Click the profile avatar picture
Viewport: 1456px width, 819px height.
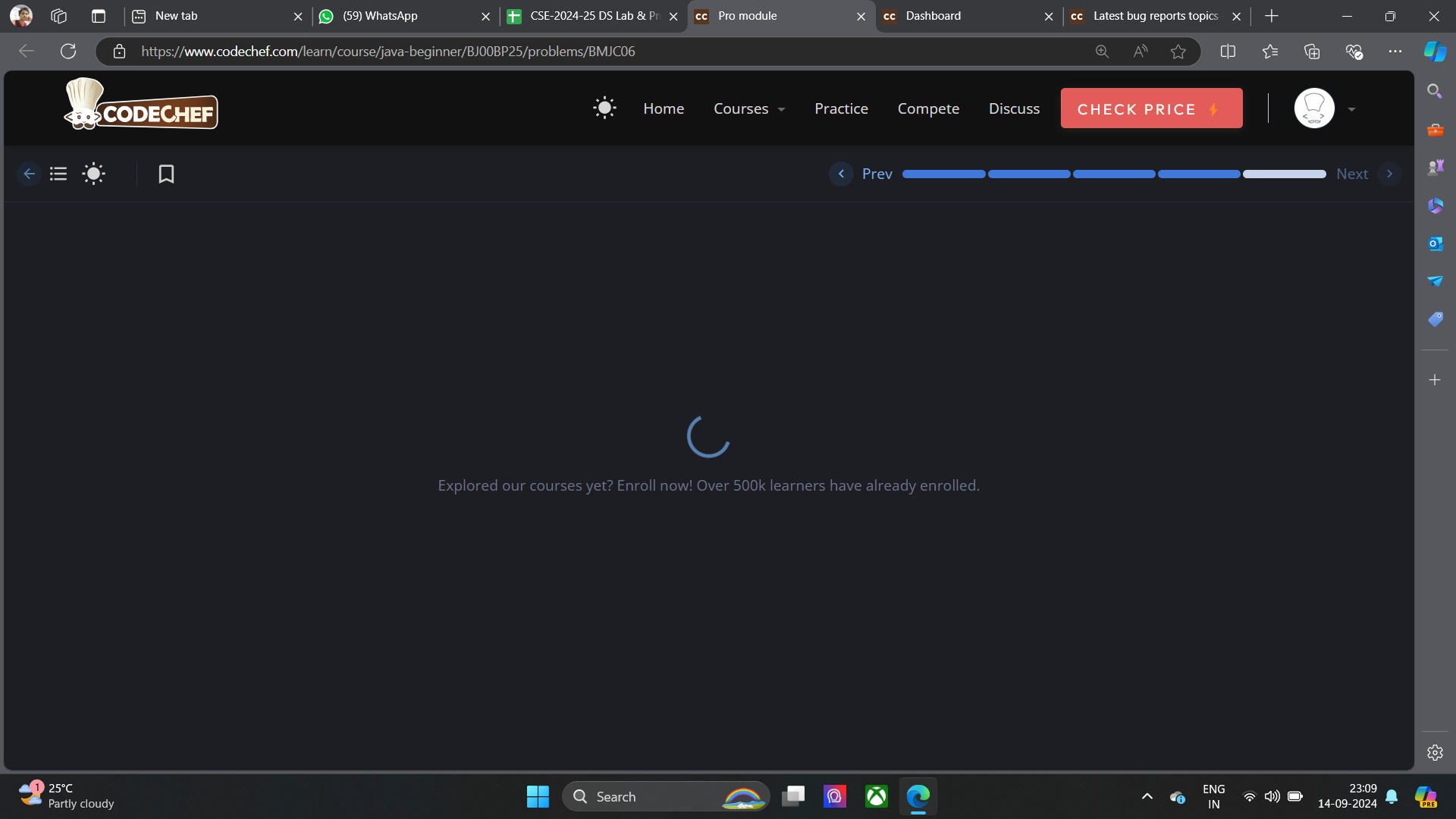pyautogui.click(x=1313, y=108)
